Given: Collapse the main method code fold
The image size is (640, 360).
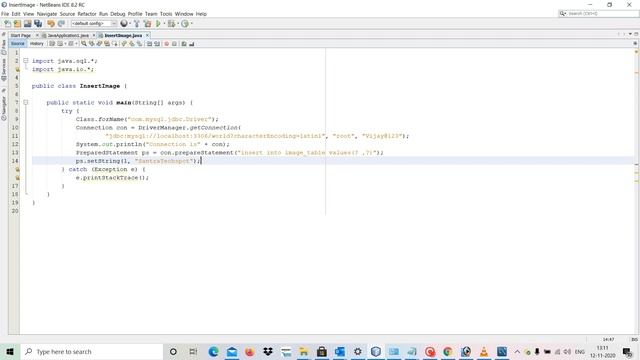Looking at the screenshot, I should coord(26,102).
